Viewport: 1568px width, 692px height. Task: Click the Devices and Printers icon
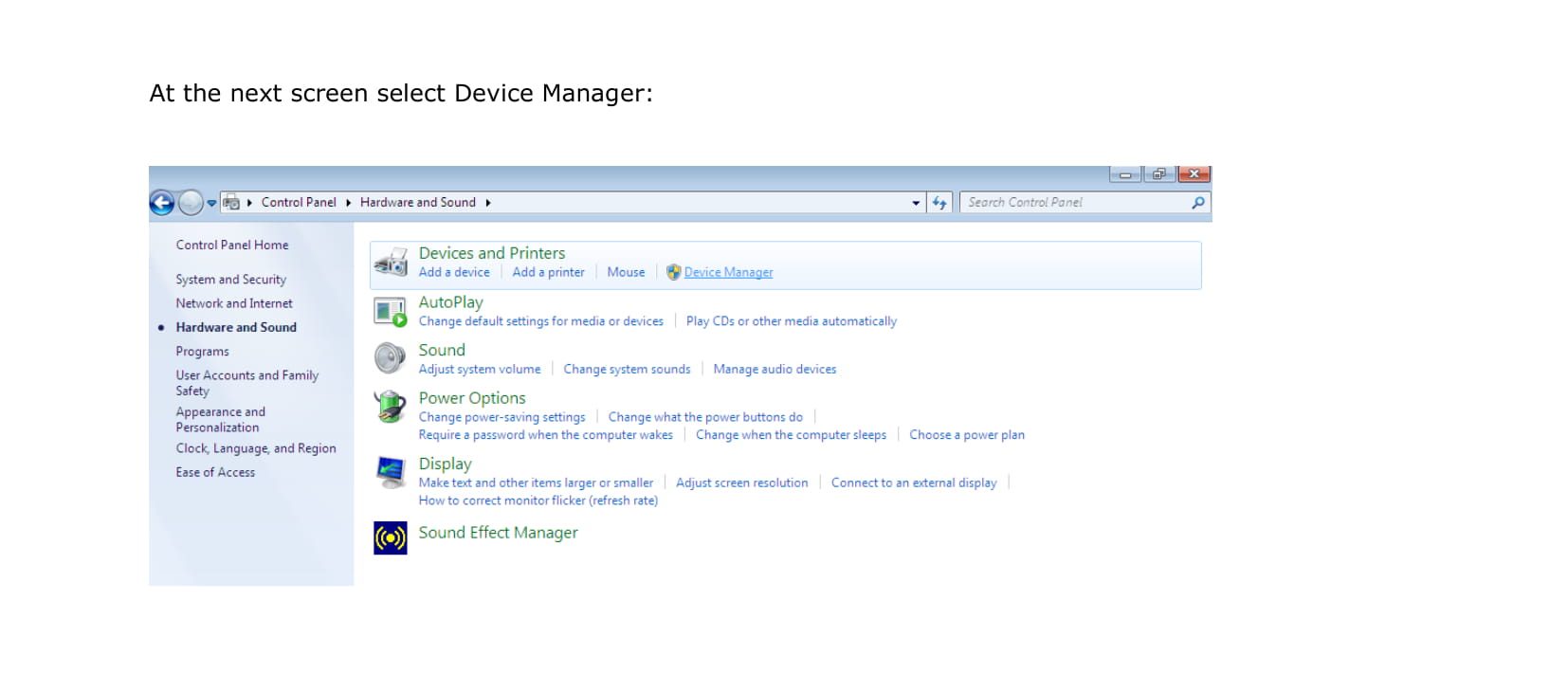coord(391,263)
